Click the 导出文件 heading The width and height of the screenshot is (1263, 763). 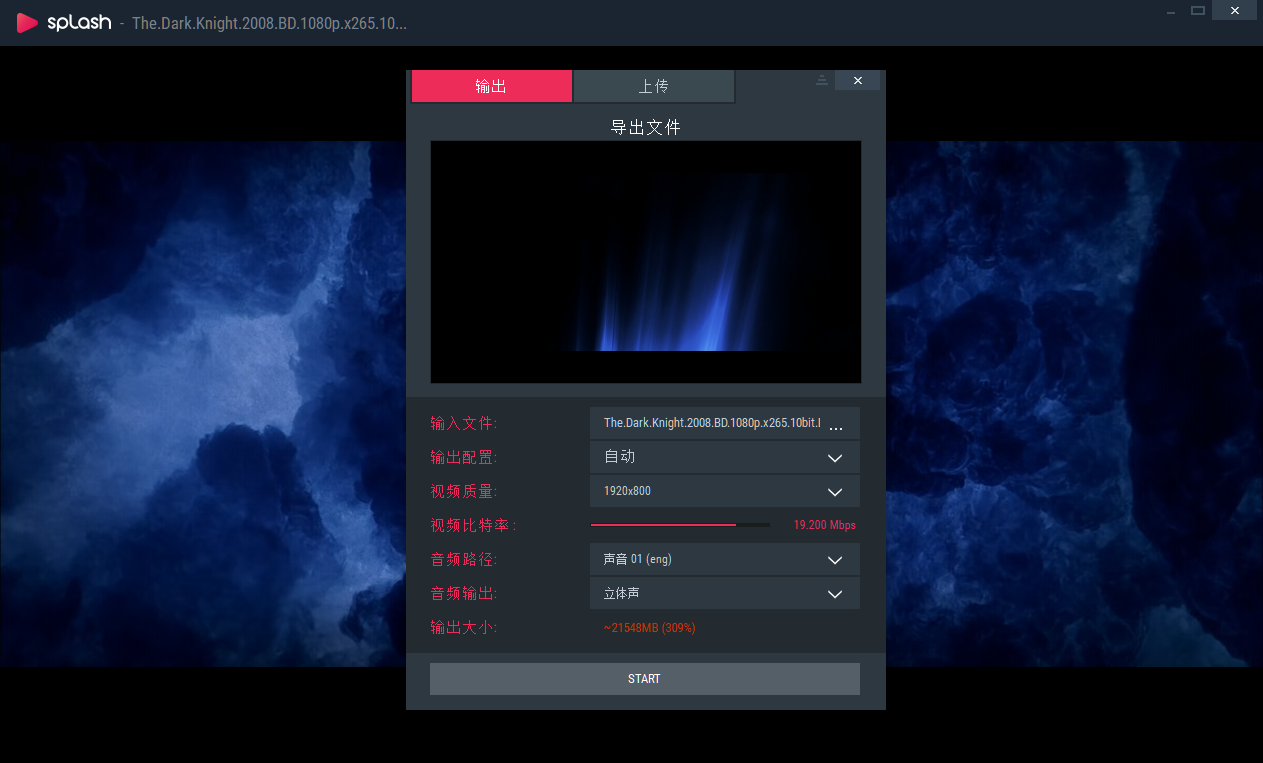646,128
